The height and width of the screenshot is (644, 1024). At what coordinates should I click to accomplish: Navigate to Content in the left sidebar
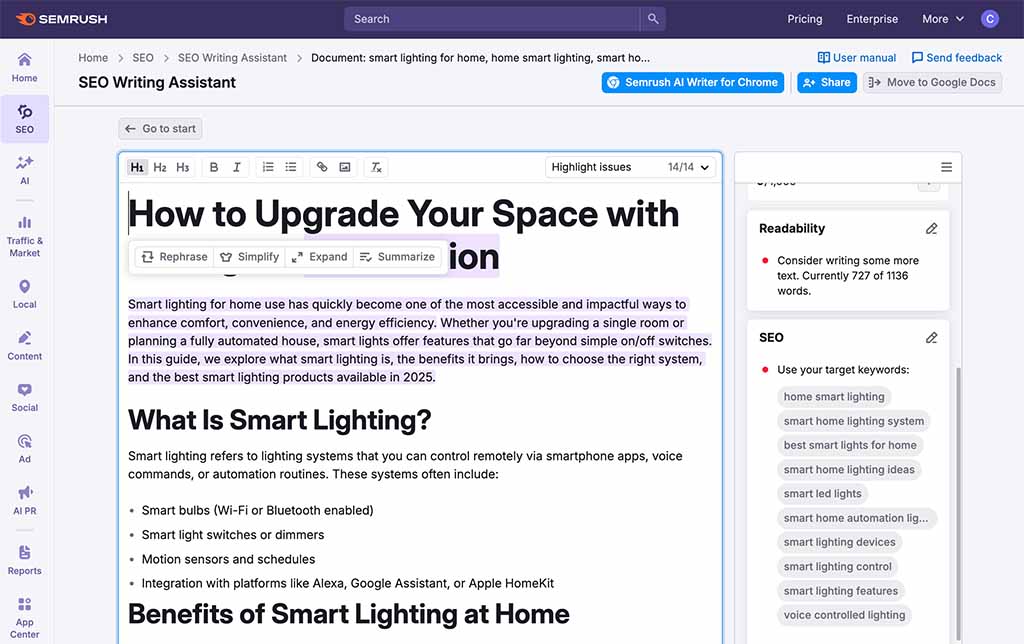tap(24, 344)
